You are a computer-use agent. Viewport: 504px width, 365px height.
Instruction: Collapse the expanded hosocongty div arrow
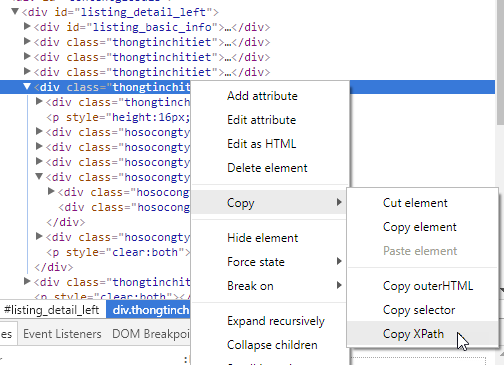point(39,176)
